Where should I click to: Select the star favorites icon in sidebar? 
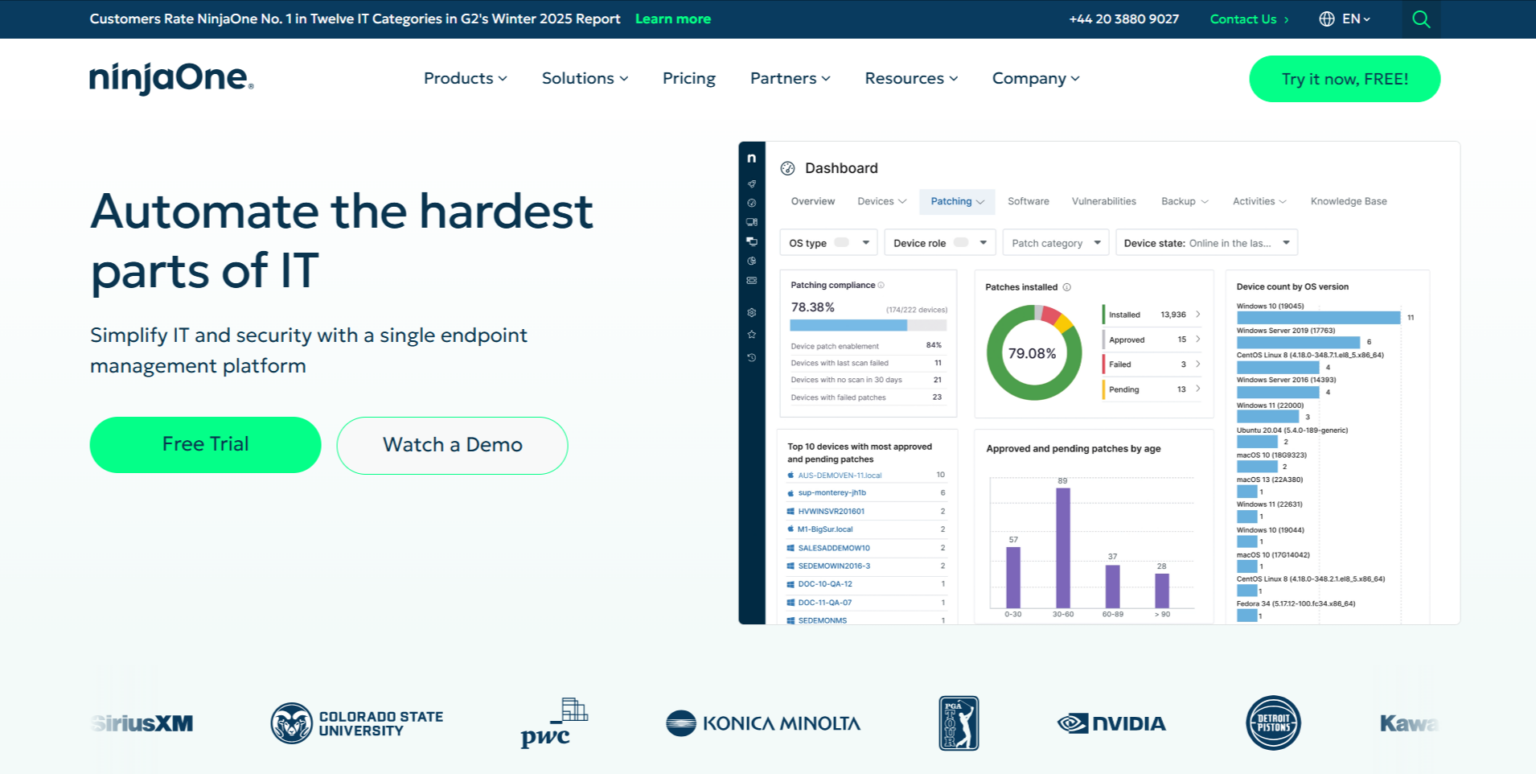(x=752, y=335)
